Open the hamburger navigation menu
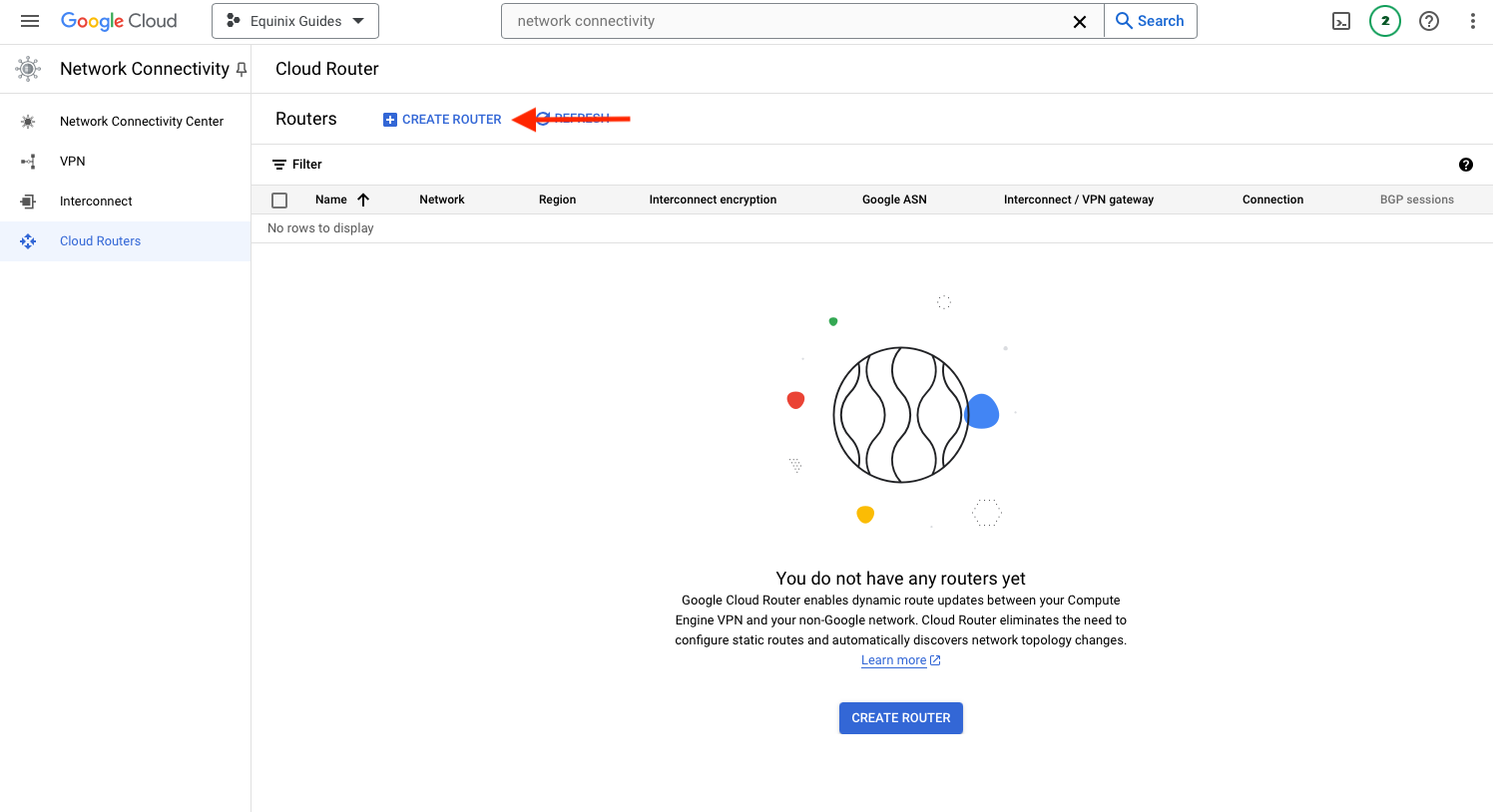Viewport: 1493px width, 812px height. pyautogui.click(x=30, y=21)
